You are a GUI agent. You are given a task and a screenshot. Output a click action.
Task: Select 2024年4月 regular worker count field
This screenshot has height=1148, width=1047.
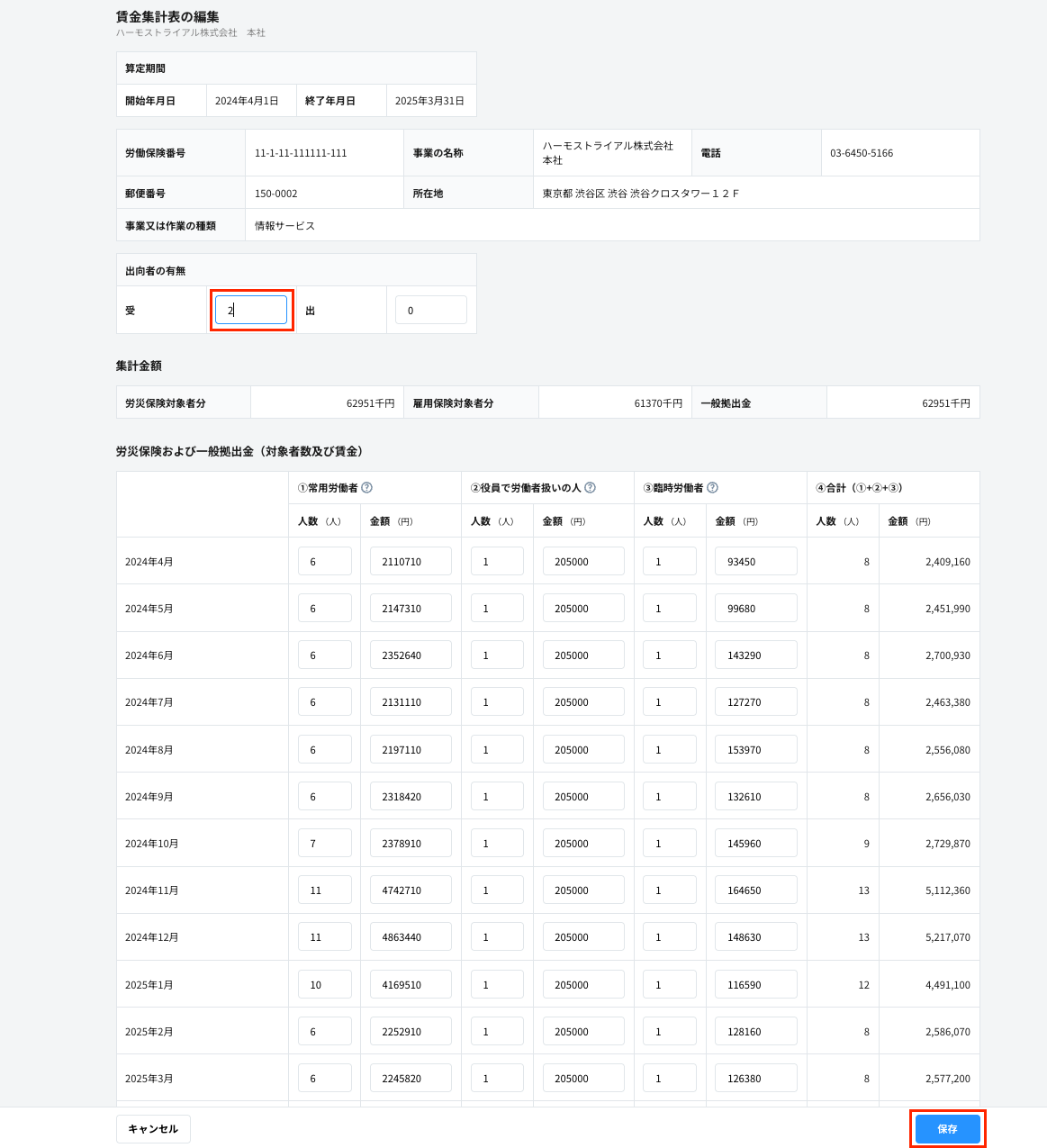click(324, 561)
